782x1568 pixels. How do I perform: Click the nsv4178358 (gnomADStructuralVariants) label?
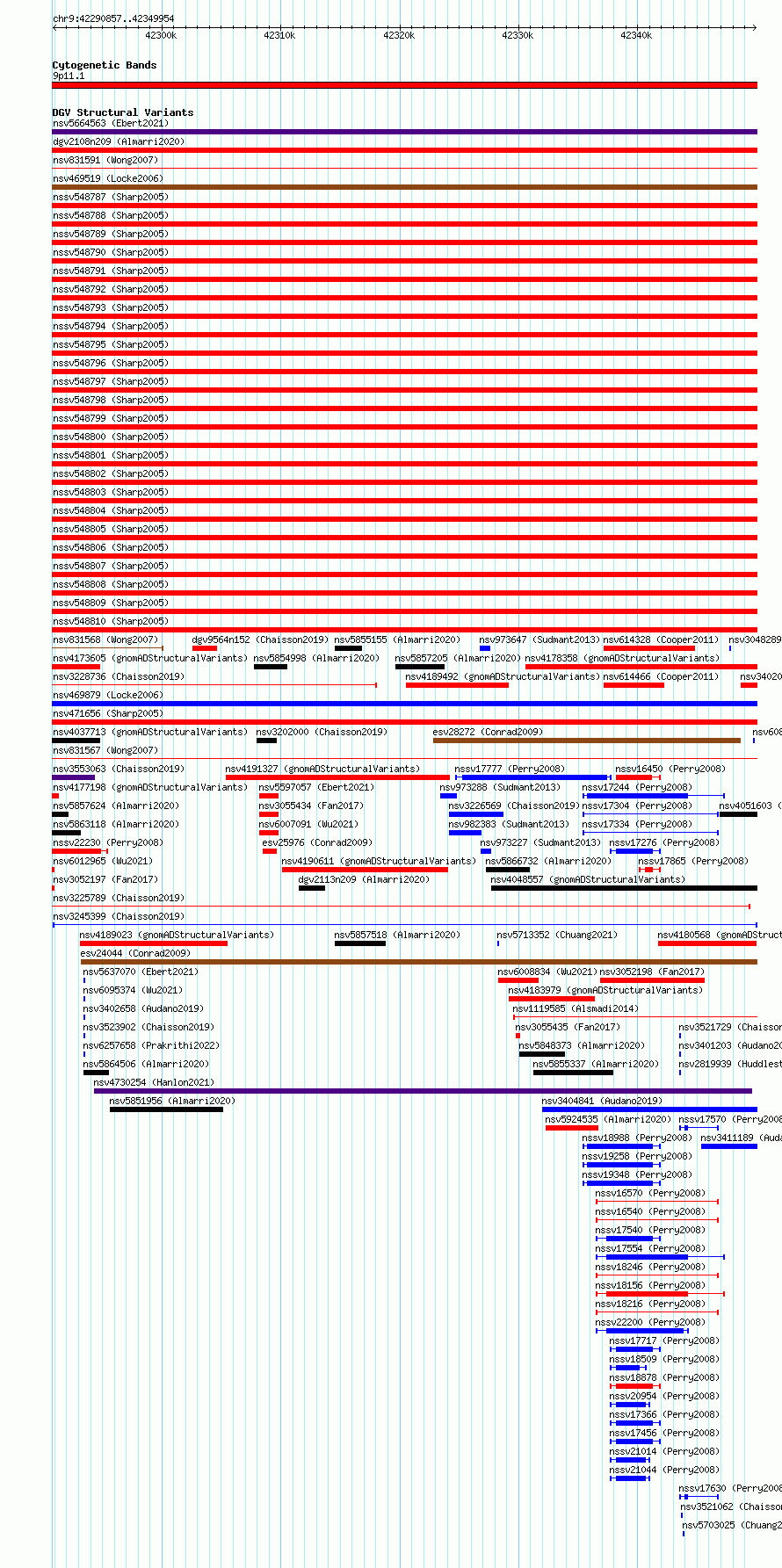(622, 658)
